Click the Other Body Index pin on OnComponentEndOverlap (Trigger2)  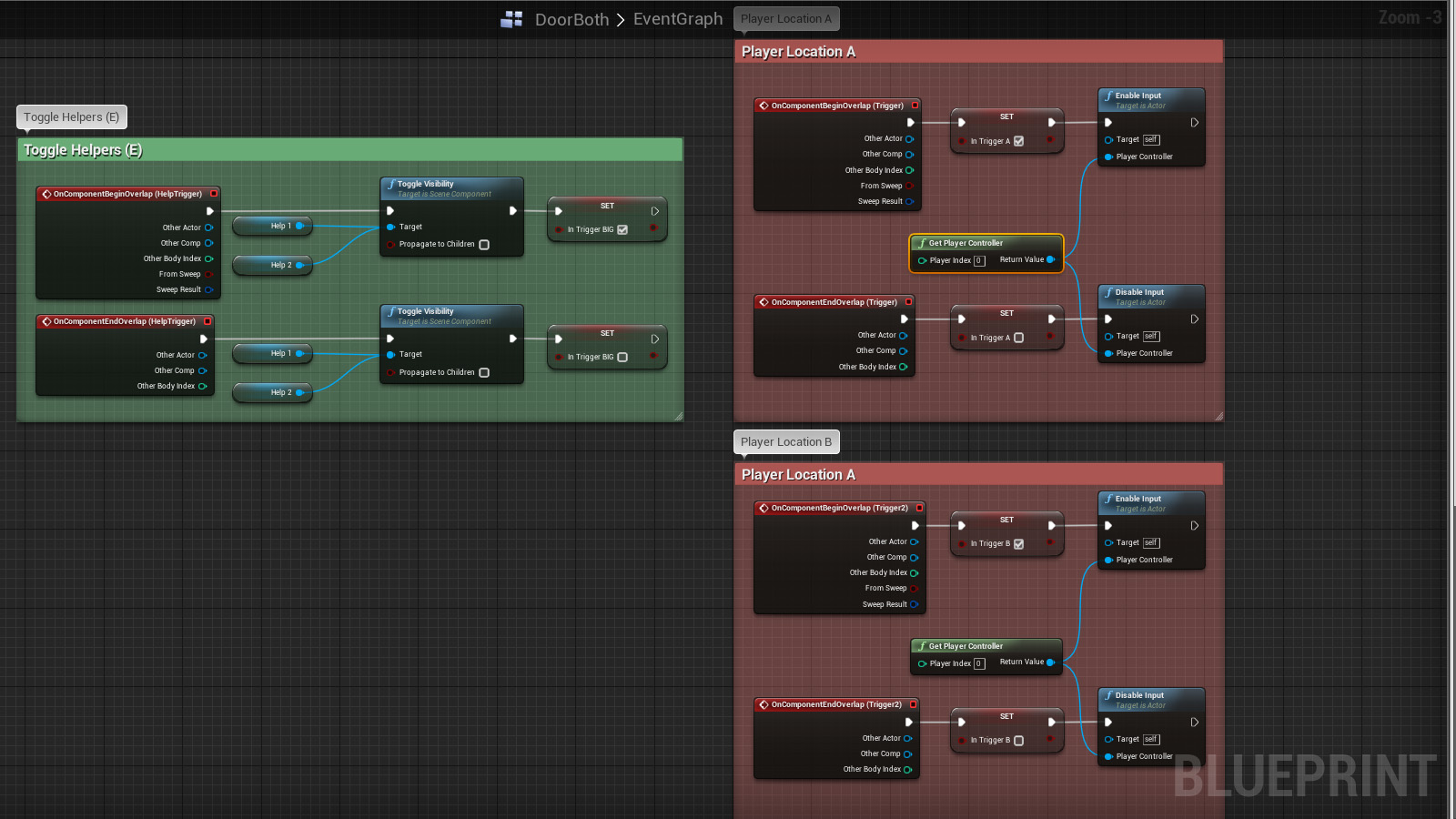(x=907, y=770)
